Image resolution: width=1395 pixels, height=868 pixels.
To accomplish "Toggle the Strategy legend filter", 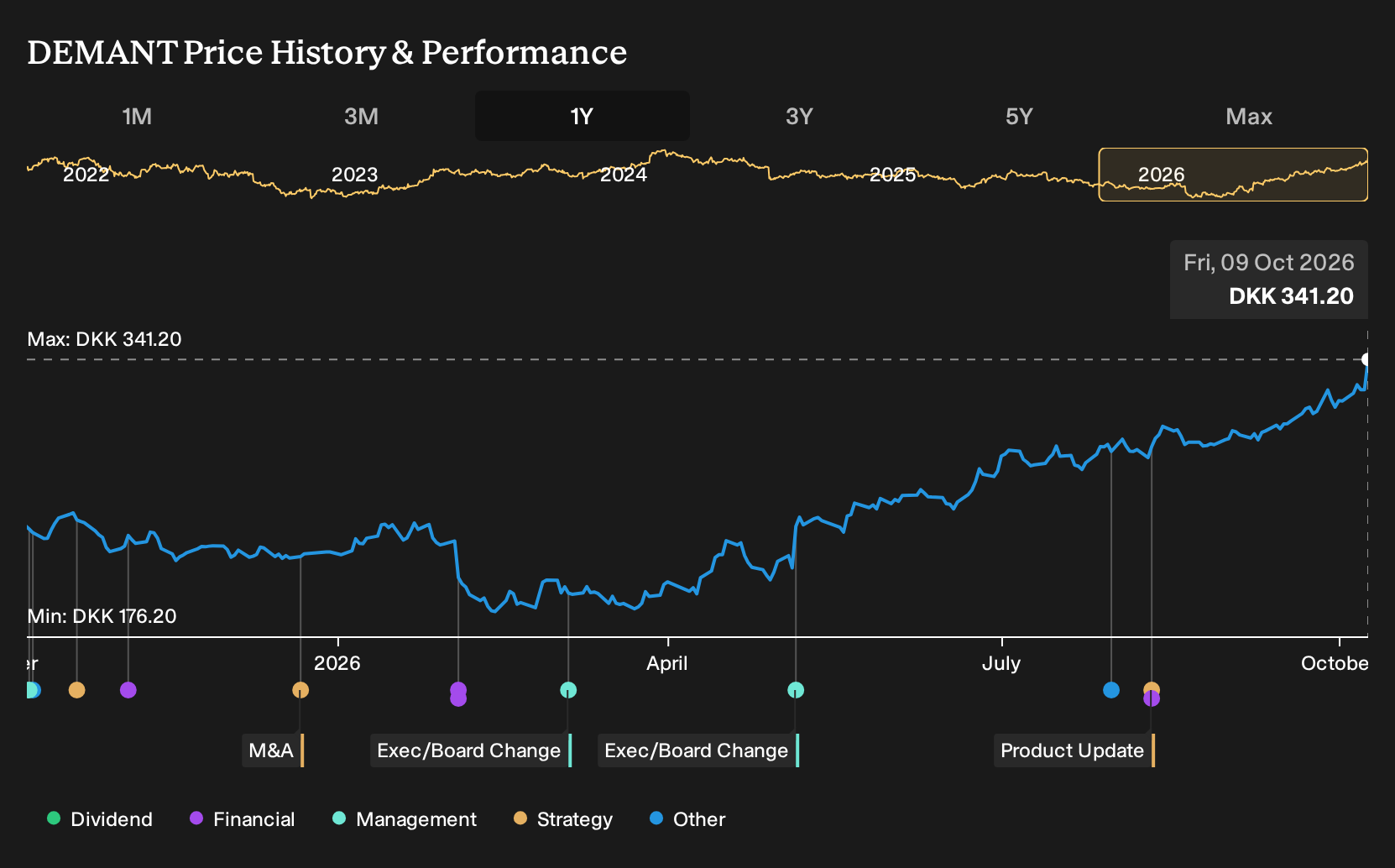I will pos(563,819).
